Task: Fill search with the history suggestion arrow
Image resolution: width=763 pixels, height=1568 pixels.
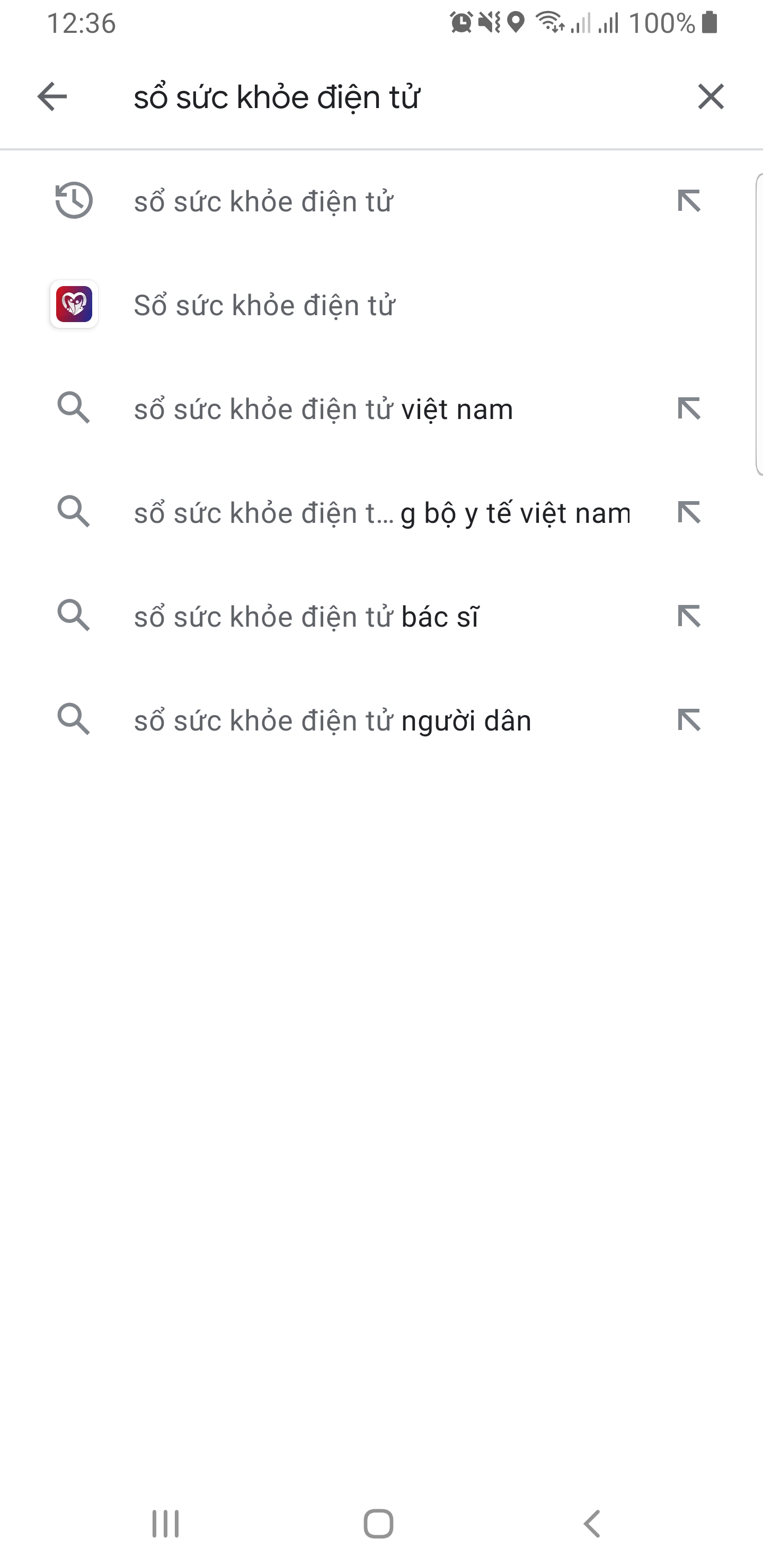Action: (x=689, y=201)
